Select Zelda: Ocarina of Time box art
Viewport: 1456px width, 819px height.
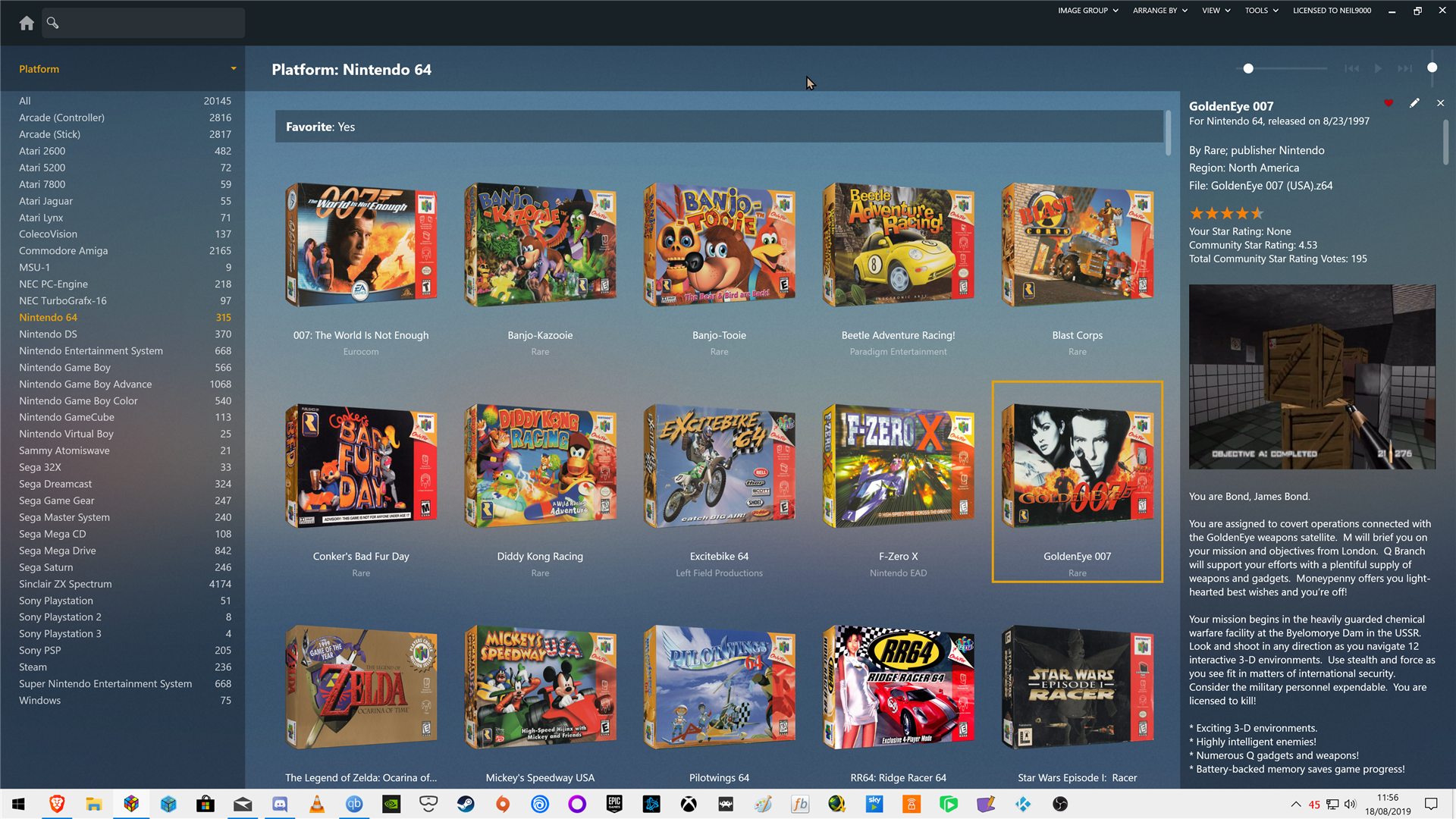coord(361,687)
